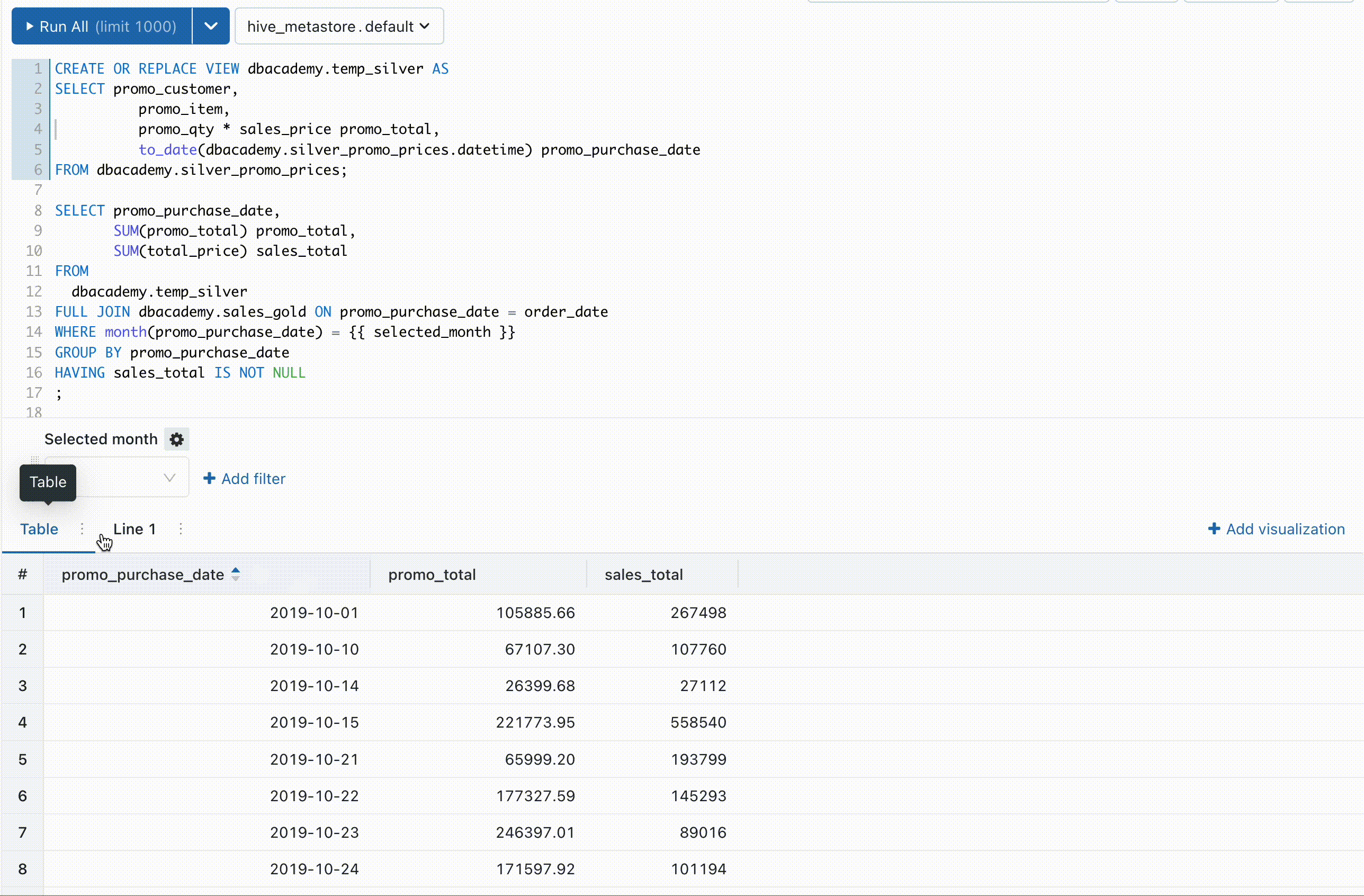This screenshot has width=1364, height=896.
Task: Switch to Line 1 tab
Action: 134,528
